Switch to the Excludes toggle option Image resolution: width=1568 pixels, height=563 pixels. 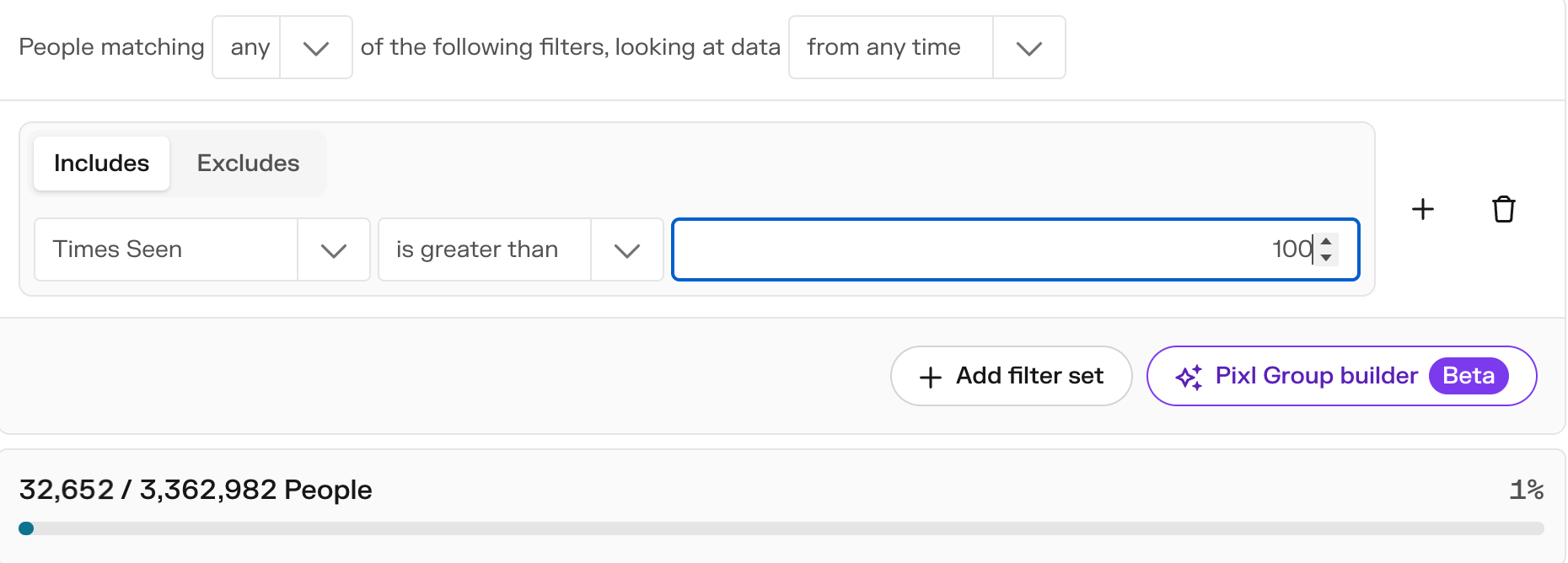[x=249, y=164]
